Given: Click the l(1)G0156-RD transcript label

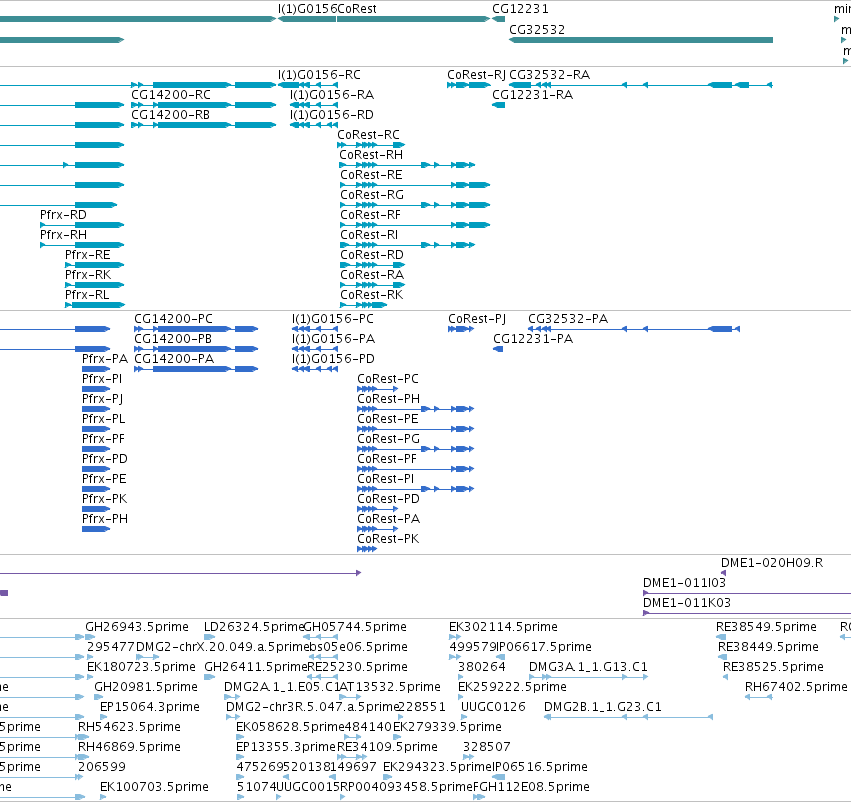Looking at the screenshot, I should (332, 115).
